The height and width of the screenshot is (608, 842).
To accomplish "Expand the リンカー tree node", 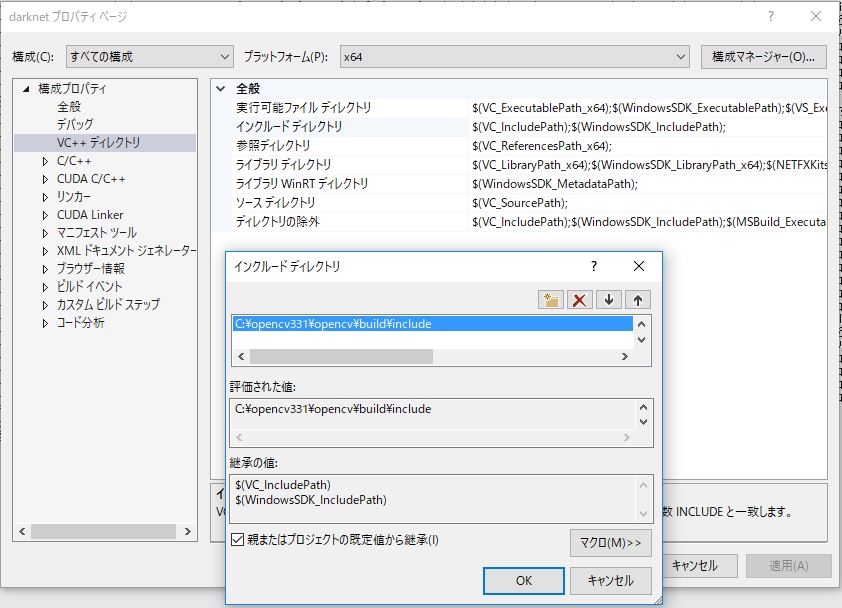I will click(x=45, y=197).
